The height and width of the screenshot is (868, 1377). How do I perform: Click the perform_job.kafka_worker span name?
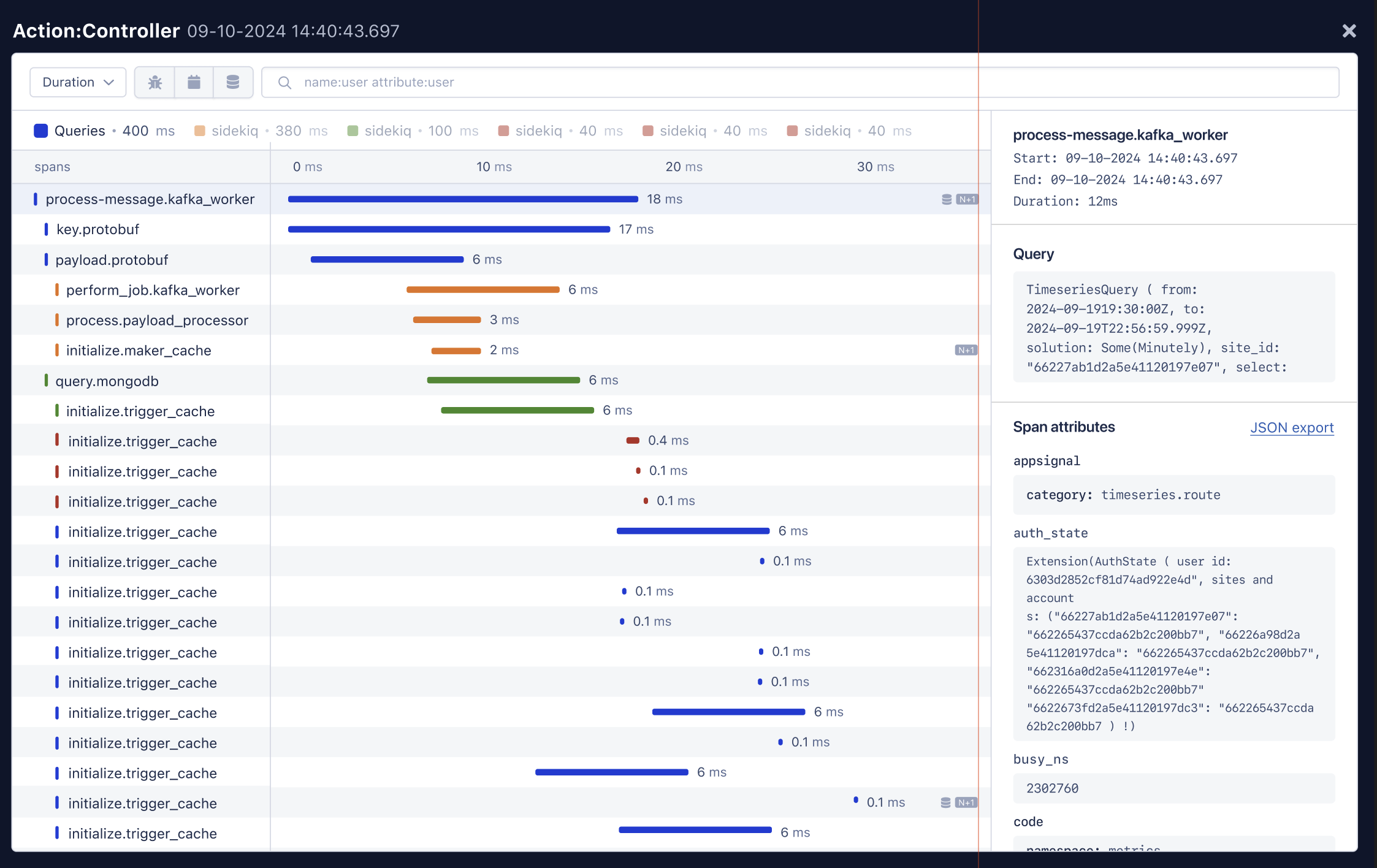(x=153, y=290)
